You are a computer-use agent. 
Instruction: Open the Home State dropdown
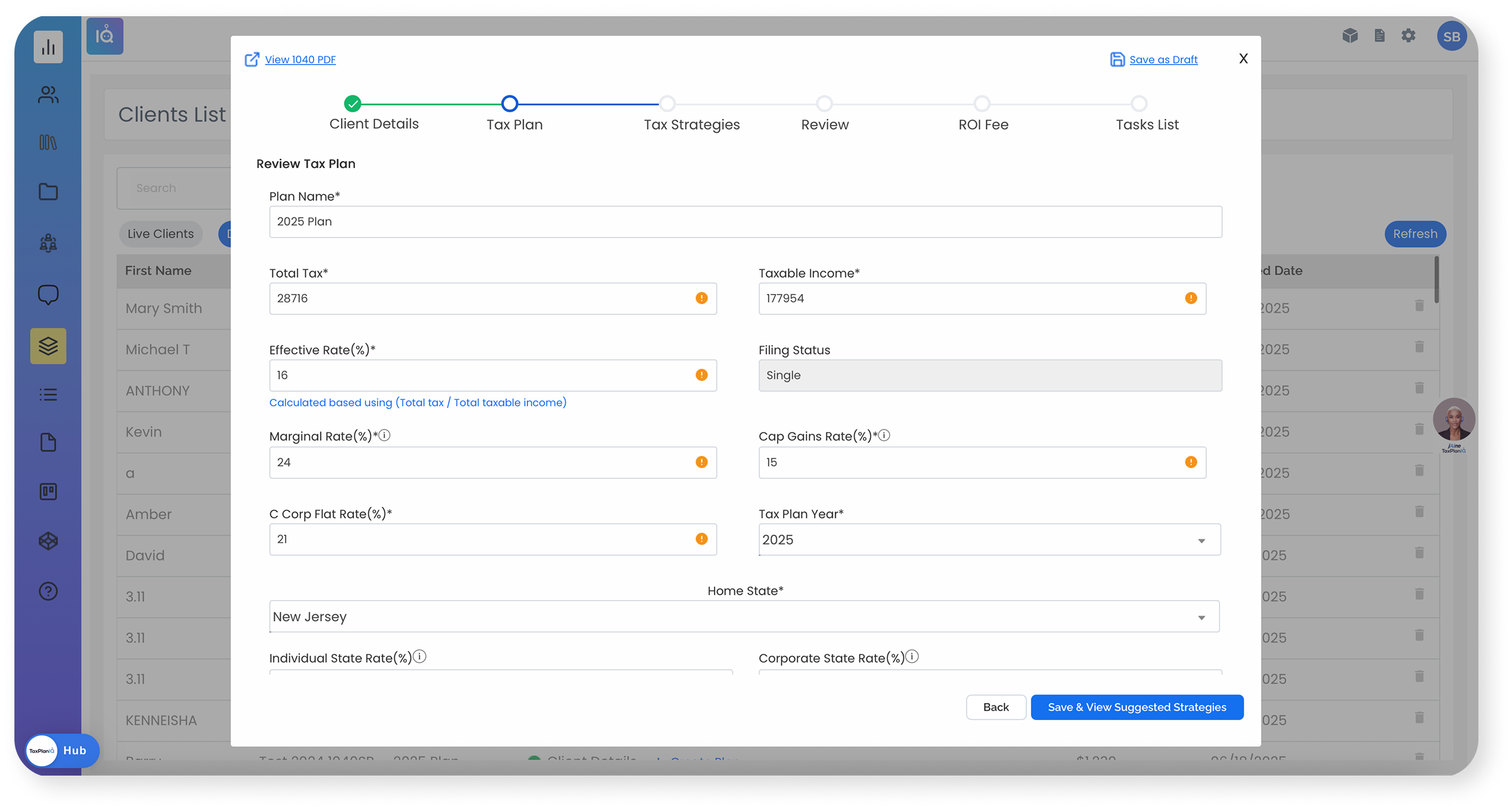pos(745,617)
